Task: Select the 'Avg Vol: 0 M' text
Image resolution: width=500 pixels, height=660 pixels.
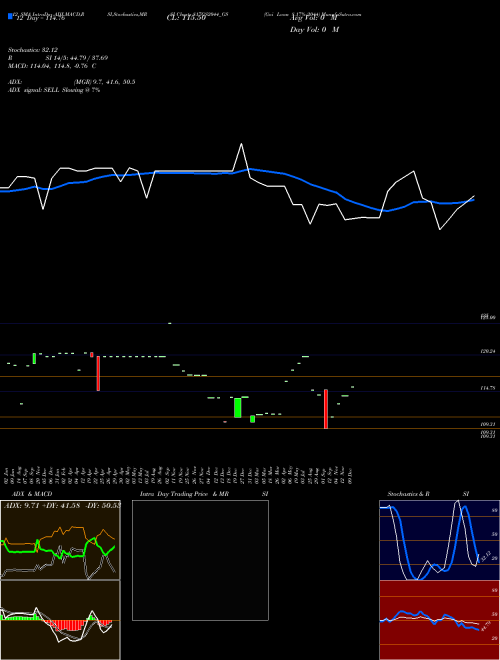Action: pos(314,18)
